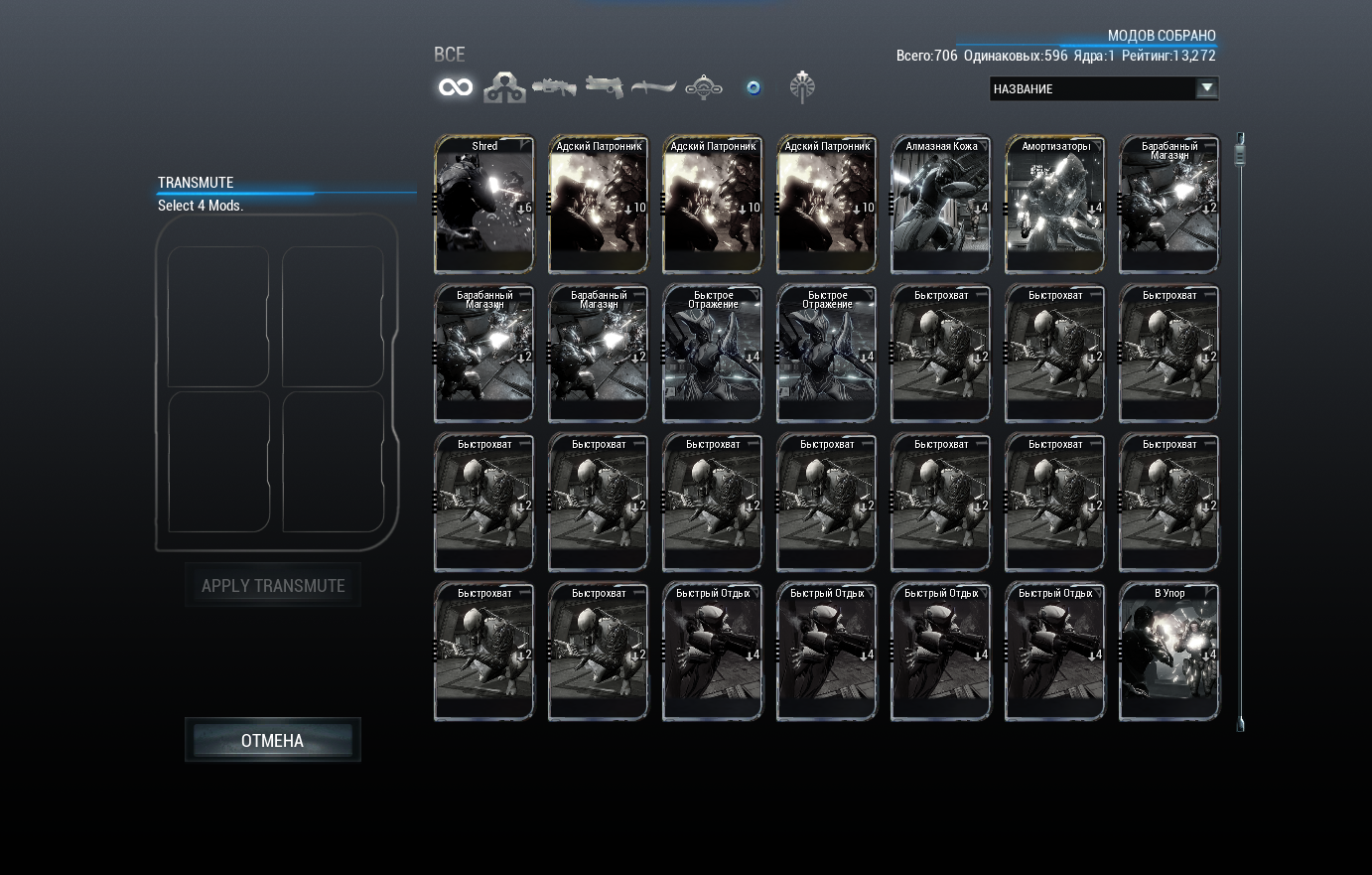This screenshot has height=875, width=1372.
Task: Select the В Упор mod card
Action: click(x=1169, y=652)
